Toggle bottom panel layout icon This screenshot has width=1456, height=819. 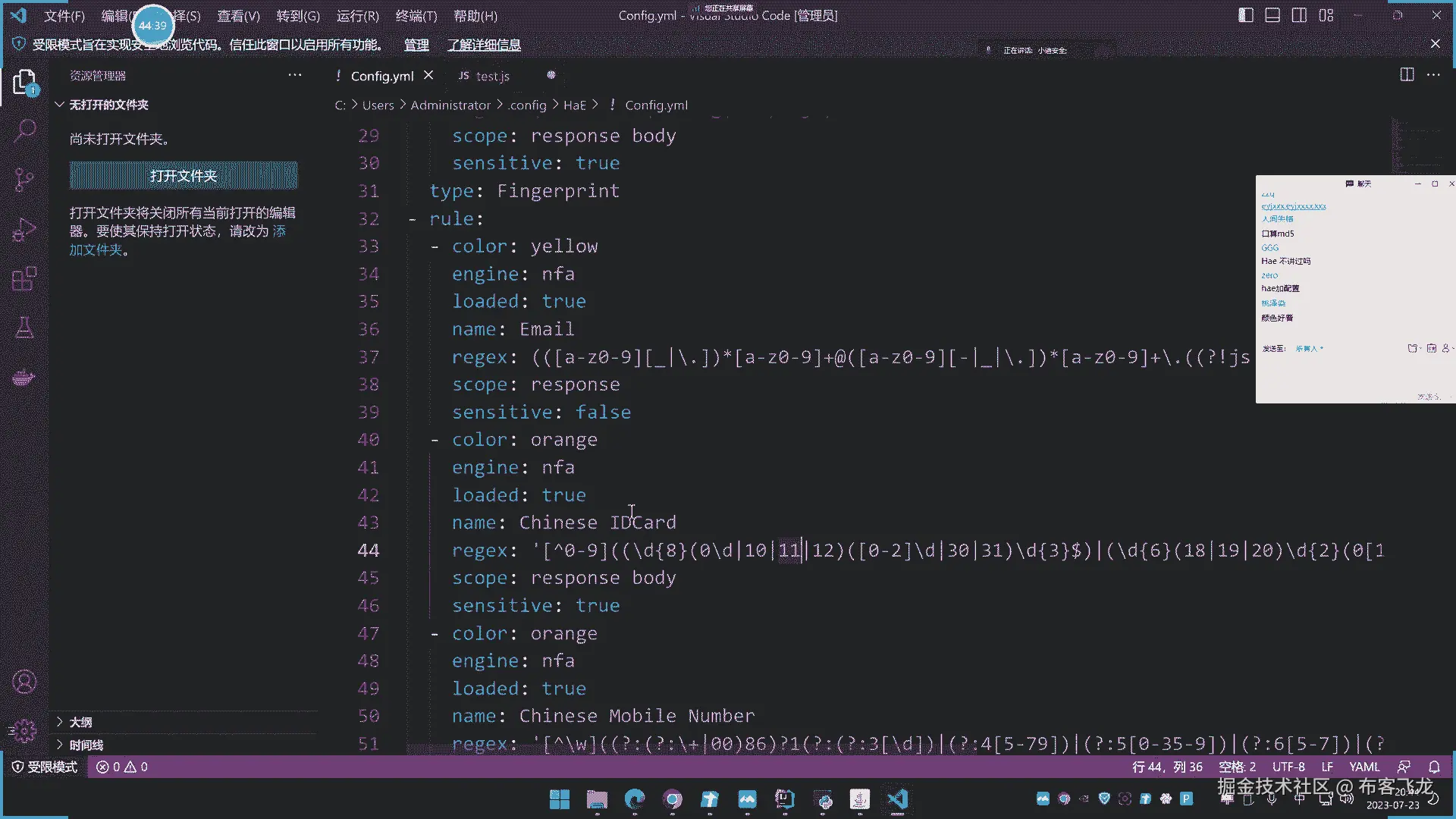[x=1272, y=15]
